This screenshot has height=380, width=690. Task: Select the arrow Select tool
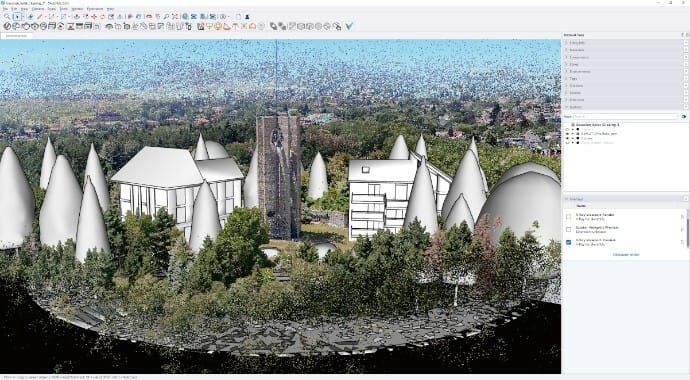point(17,17)
